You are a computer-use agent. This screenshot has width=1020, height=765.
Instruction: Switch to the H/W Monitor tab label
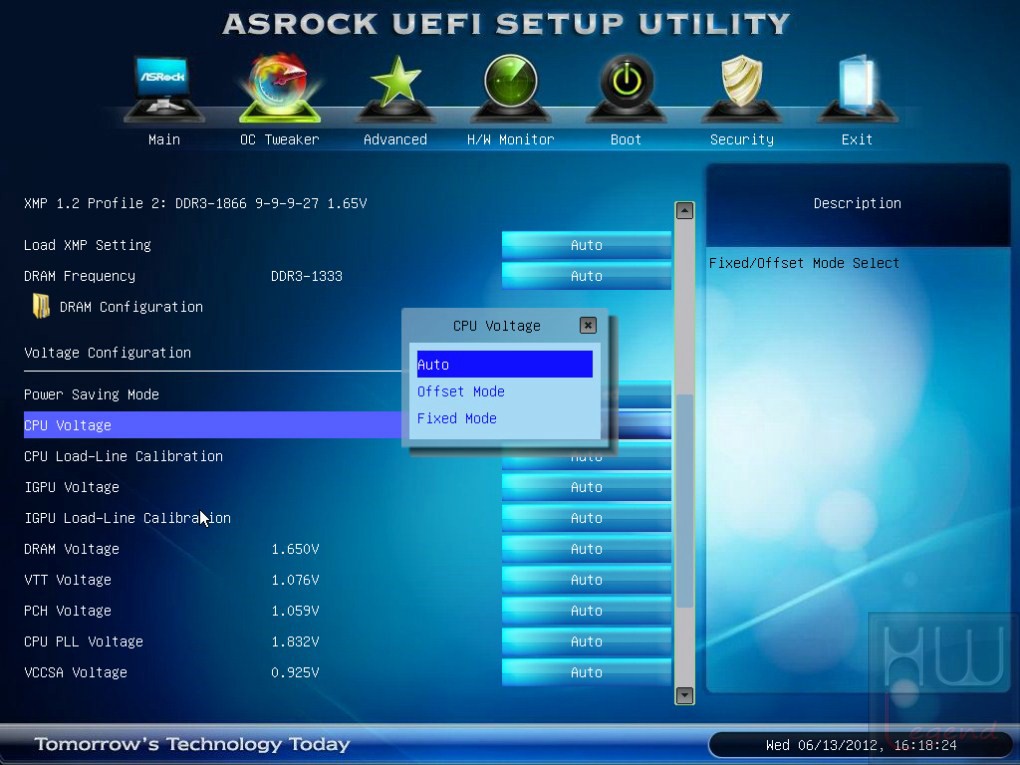511,139
